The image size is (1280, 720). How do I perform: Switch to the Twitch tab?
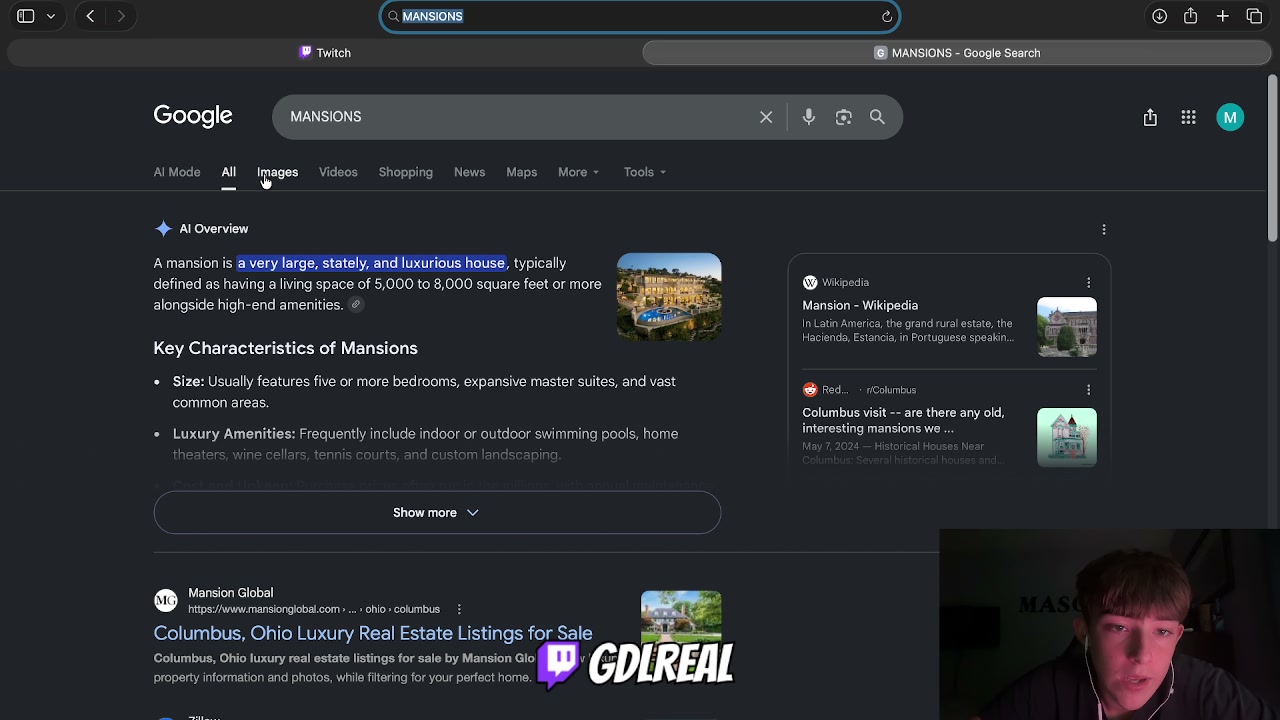point(325,53)
